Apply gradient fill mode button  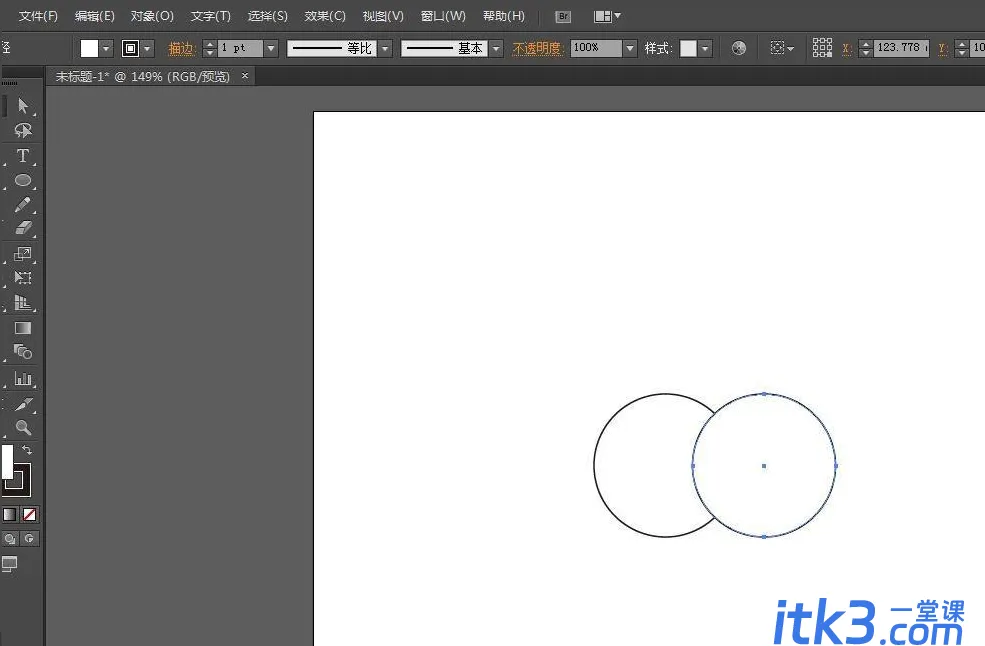point(9,515)
